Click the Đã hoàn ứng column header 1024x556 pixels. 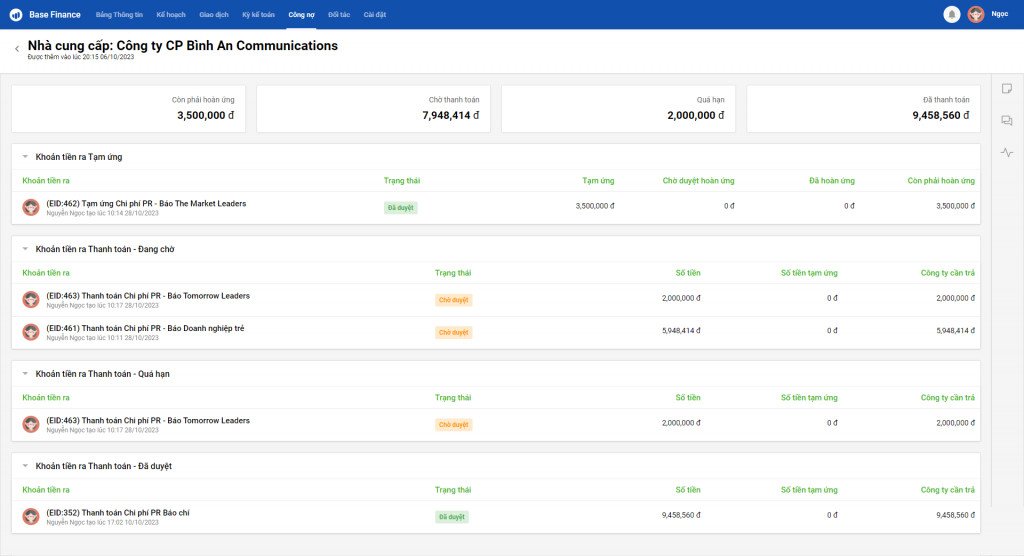(x=831, y=181)
